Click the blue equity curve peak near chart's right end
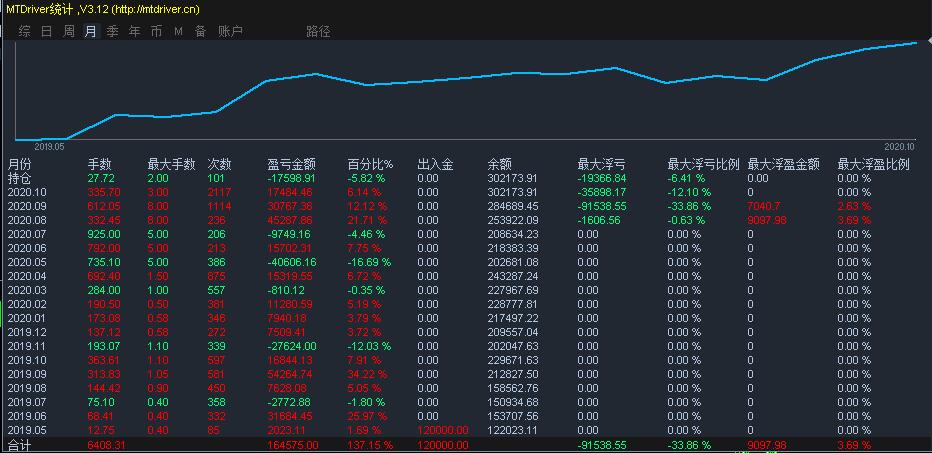This screenshot has height=453, width=932. (916, 43)
